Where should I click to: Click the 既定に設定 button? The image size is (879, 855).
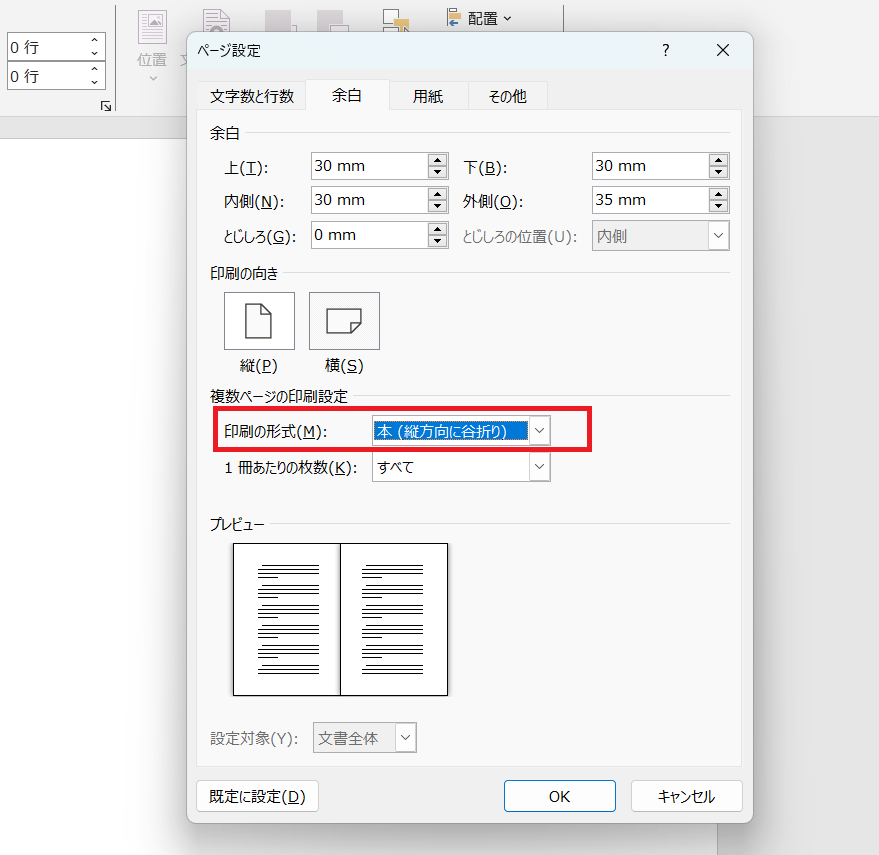tap(257, 796)
